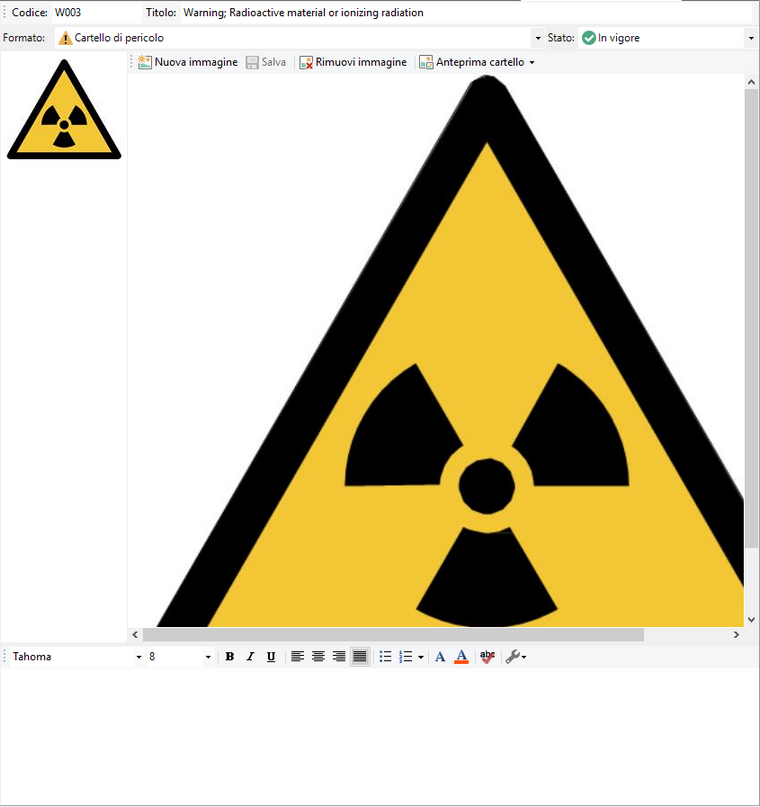The width and height of the screenshot is (760, 807).
Task: Insert a bulleted list
Action: pos(385,657)
